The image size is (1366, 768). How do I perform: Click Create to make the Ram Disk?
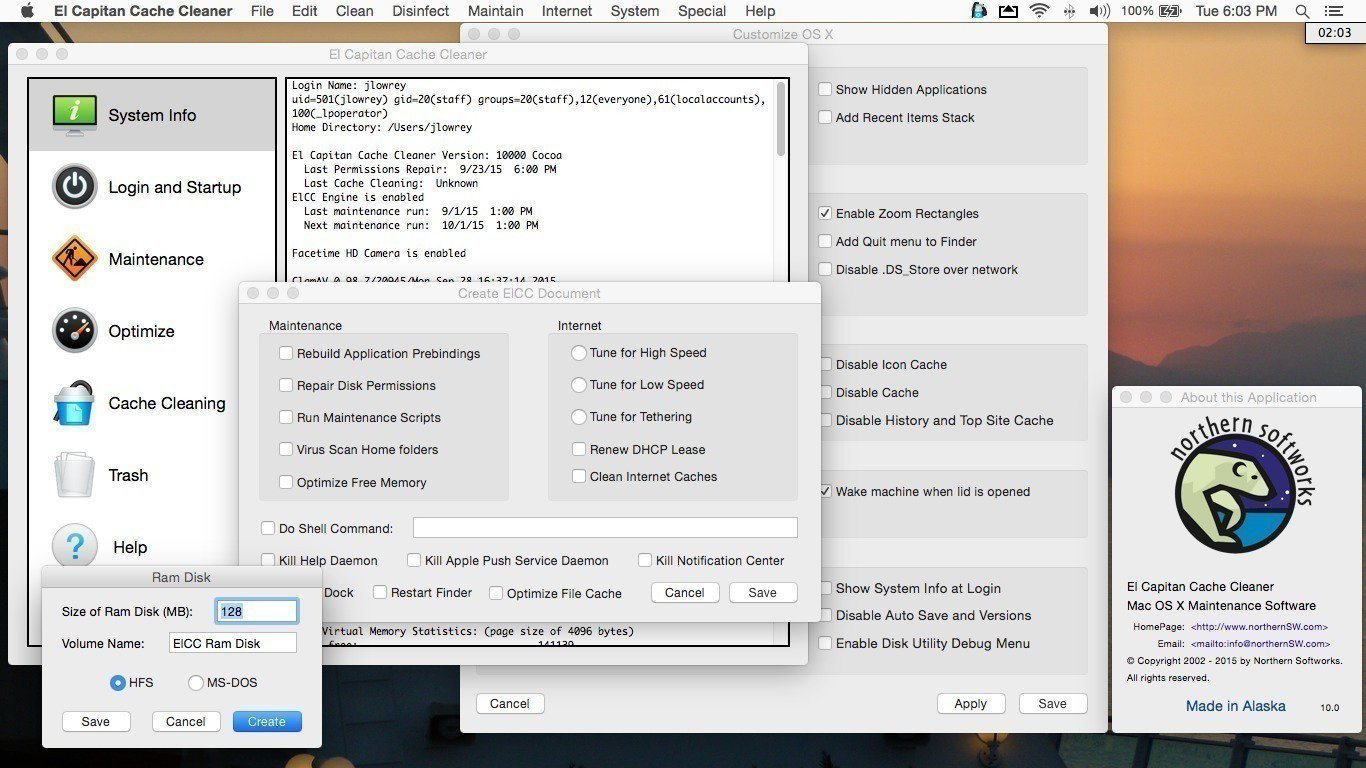tap(266, 721)
